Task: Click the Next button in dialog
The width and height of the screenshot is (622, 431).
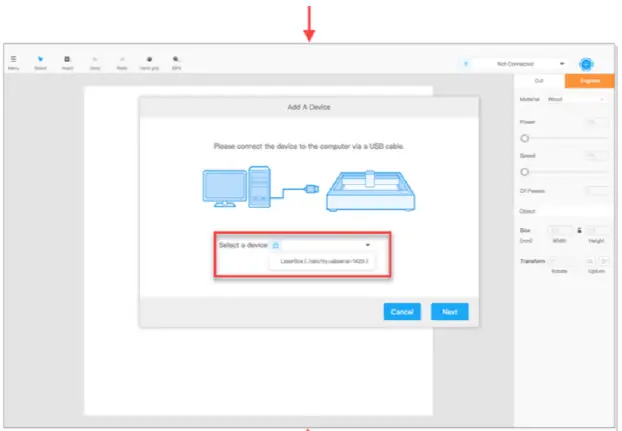Action: click(x=450, y=312)
